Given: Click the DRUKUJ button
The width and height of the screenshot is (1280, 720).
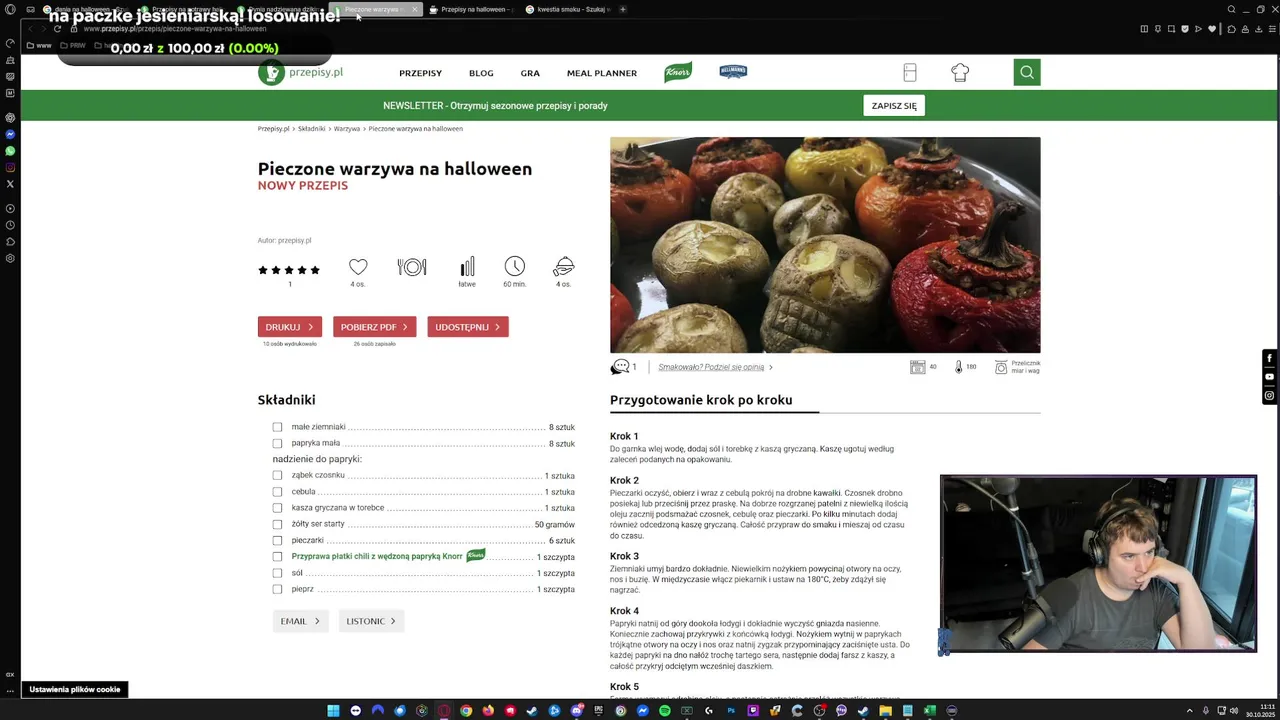Looking at the screenshot, I should point(290,327).
